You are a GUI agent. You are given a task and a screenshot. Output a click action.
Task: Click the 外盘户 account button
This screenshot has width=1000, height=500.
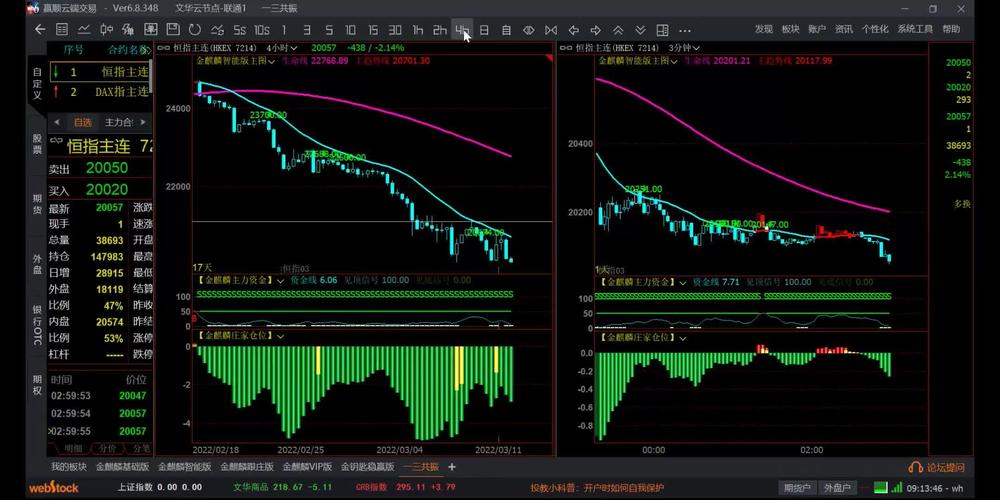[x=836, y=488]
